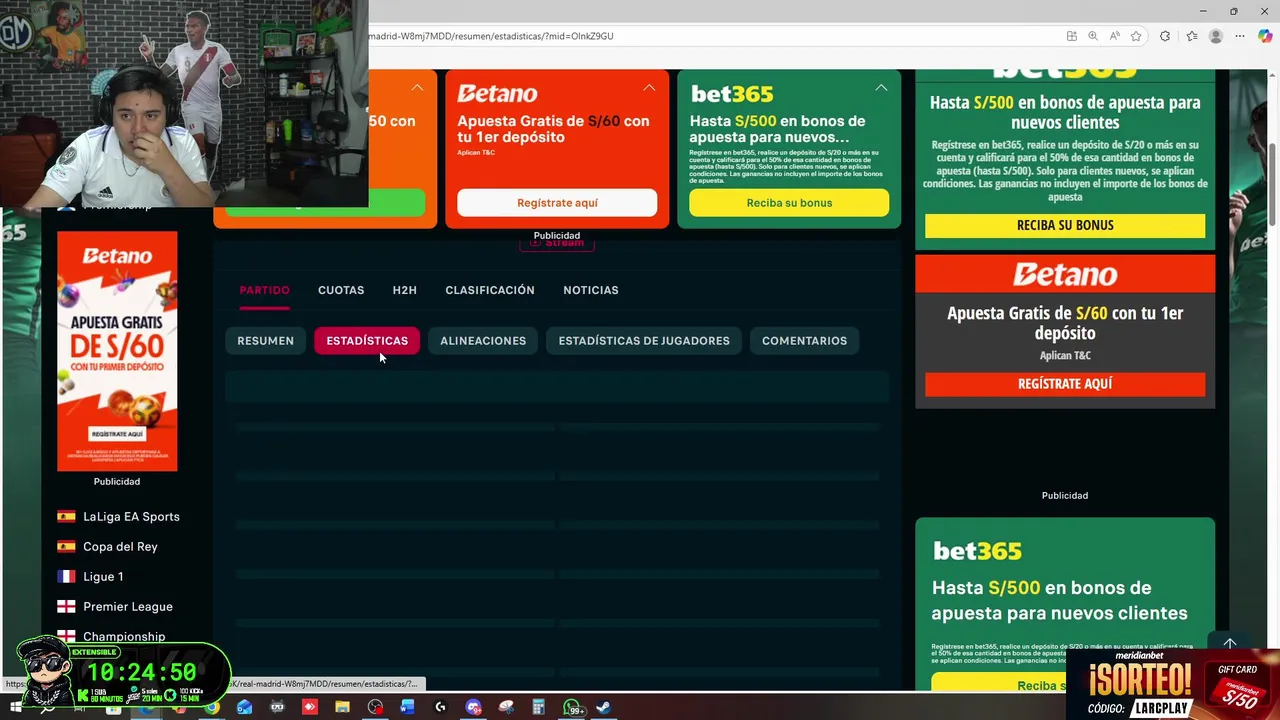Click the sidebar RECIBA SU BONUS button
1280x720 pixels.
coord(1065,225)
